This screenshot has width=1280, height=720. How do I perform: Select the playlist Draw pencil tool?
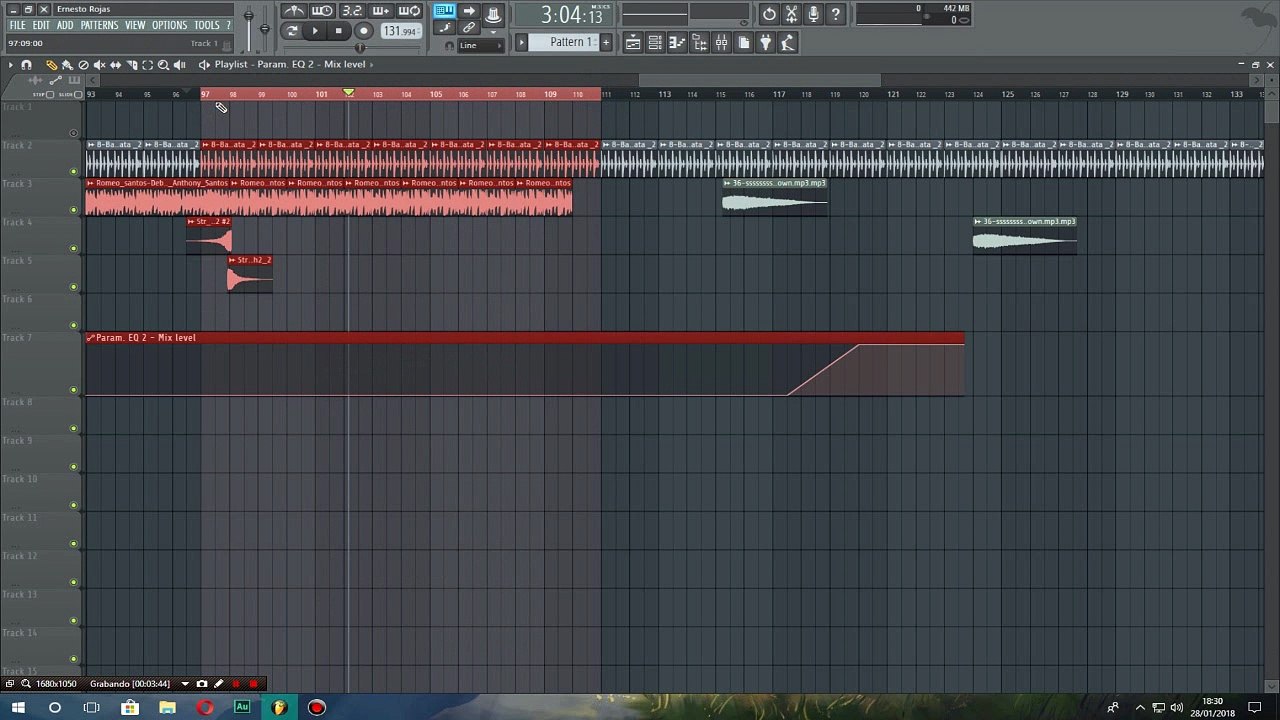(51, 64)
